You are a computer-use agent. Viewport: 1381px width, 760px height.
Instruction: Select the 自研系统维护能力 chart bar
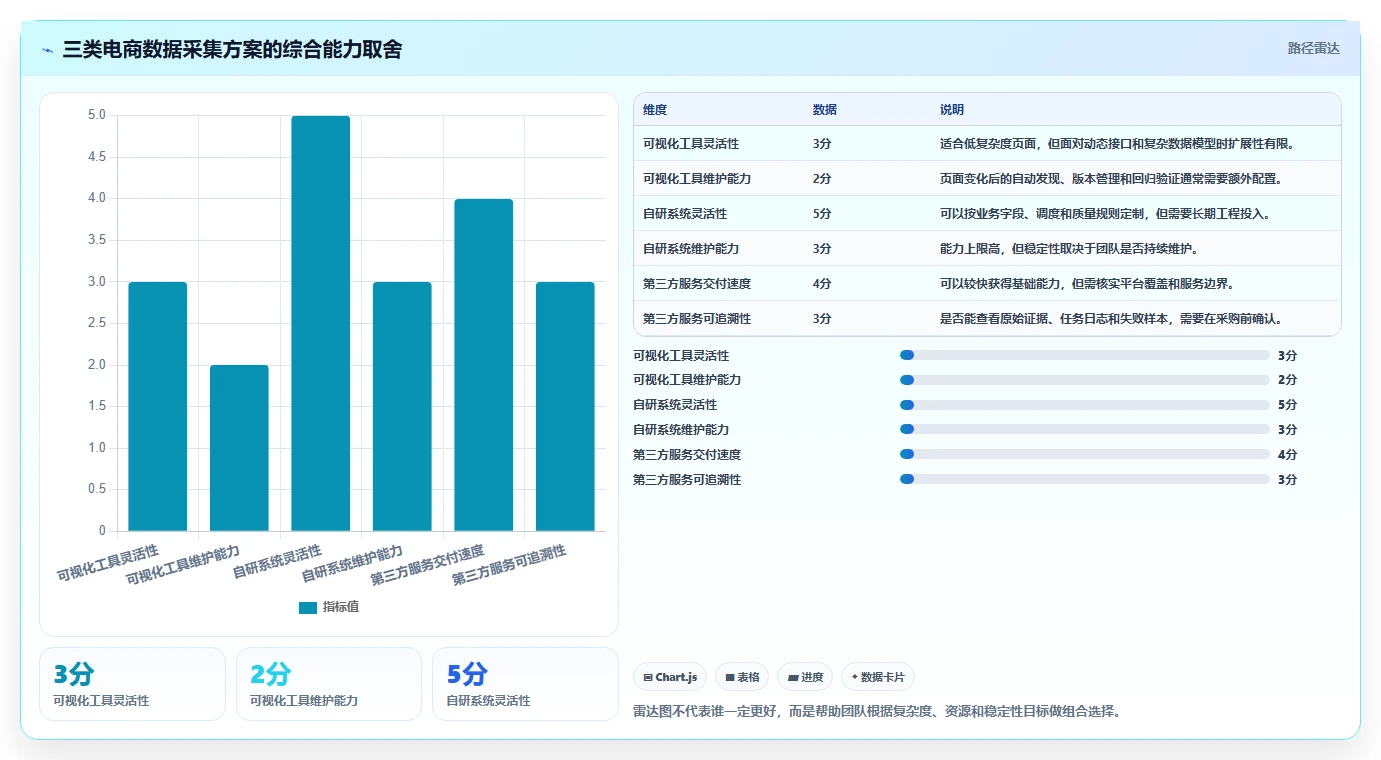pos(402,406)
